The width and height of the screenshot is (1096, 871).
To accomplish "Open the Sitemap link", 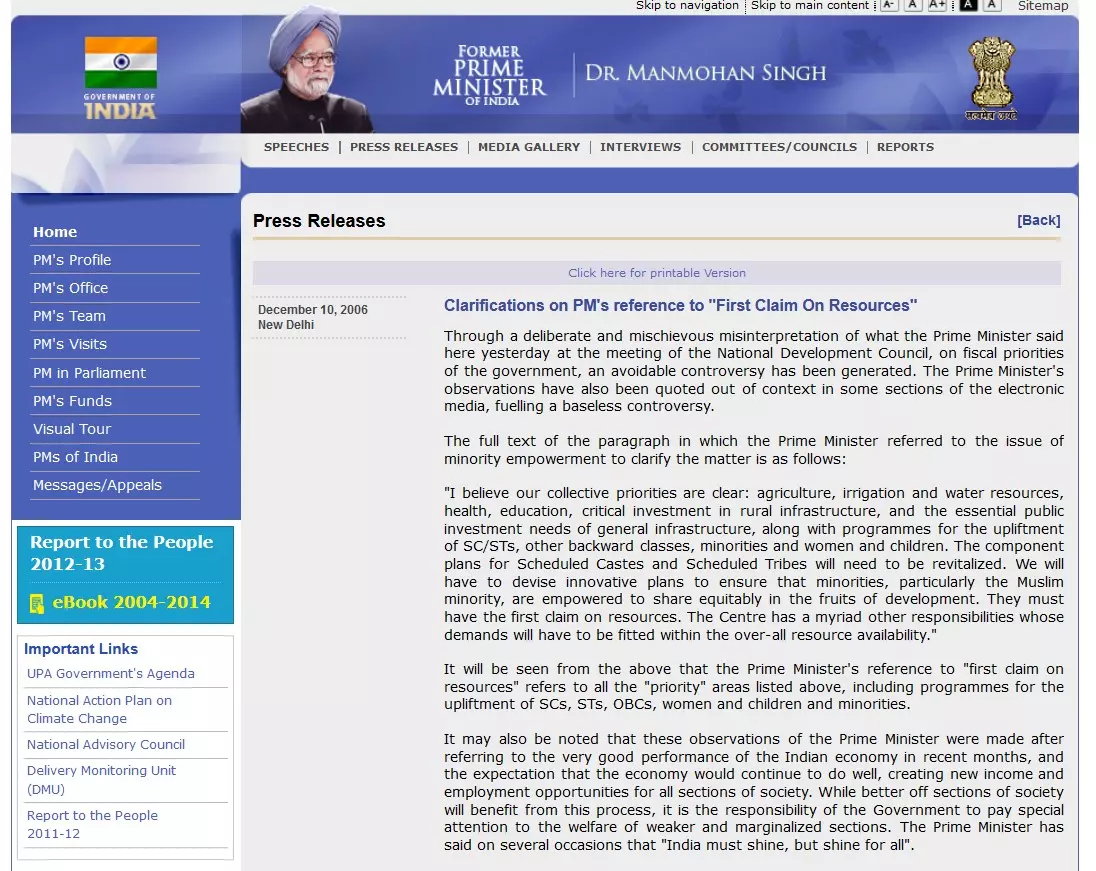I will point(1043,6).
